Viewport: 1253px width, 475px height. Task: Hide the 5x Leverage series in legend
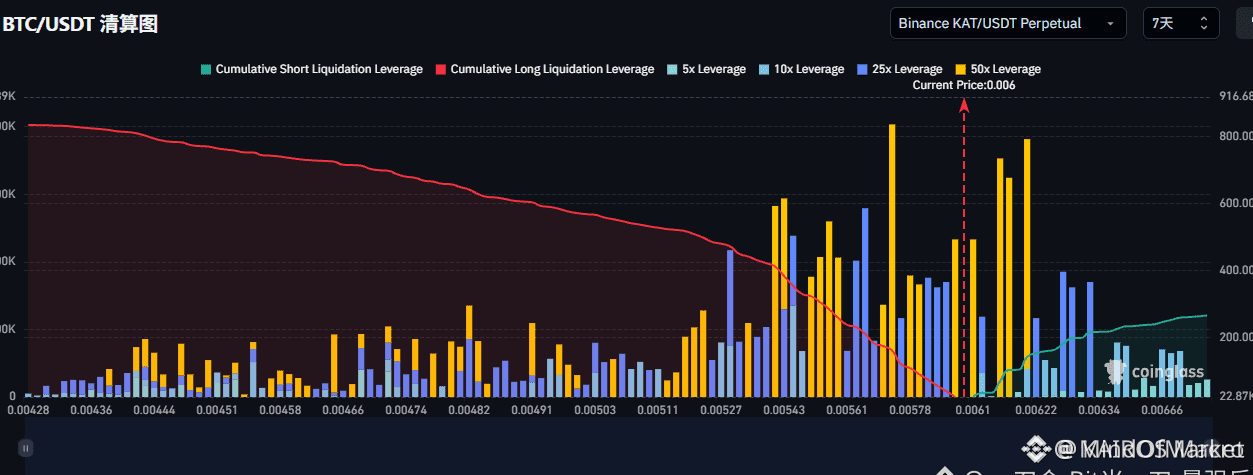coord(706,69)
